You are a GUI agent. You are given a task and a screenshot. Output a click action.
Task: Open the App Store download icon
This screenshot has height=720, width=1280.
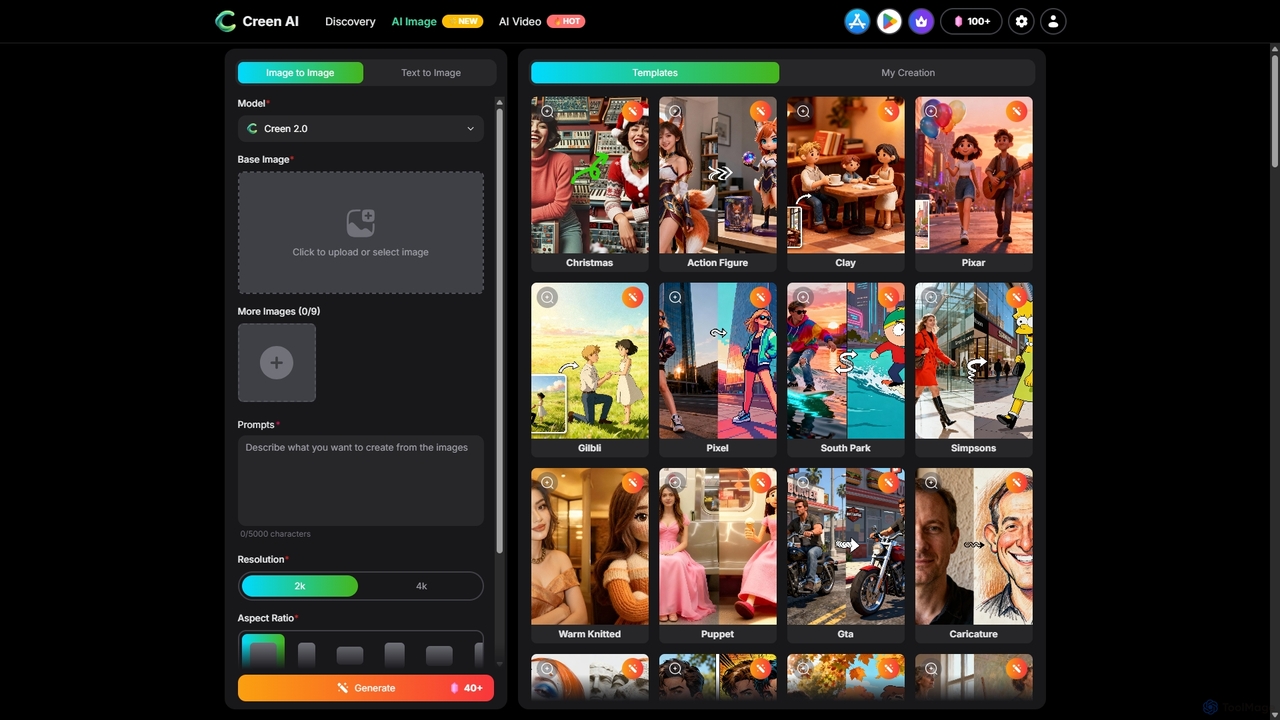point(857,21)
